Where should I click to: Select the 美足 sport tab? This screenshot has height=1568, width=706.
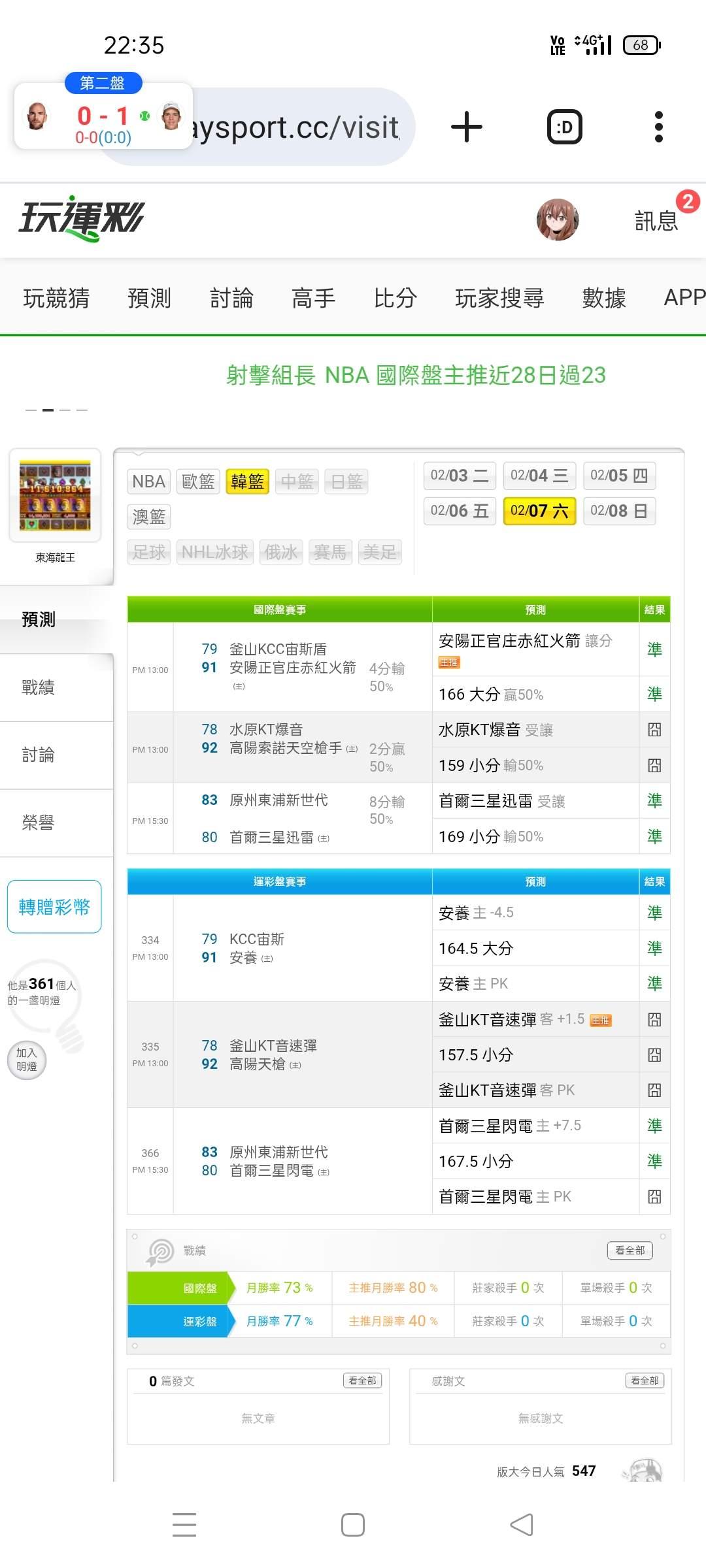380,552
